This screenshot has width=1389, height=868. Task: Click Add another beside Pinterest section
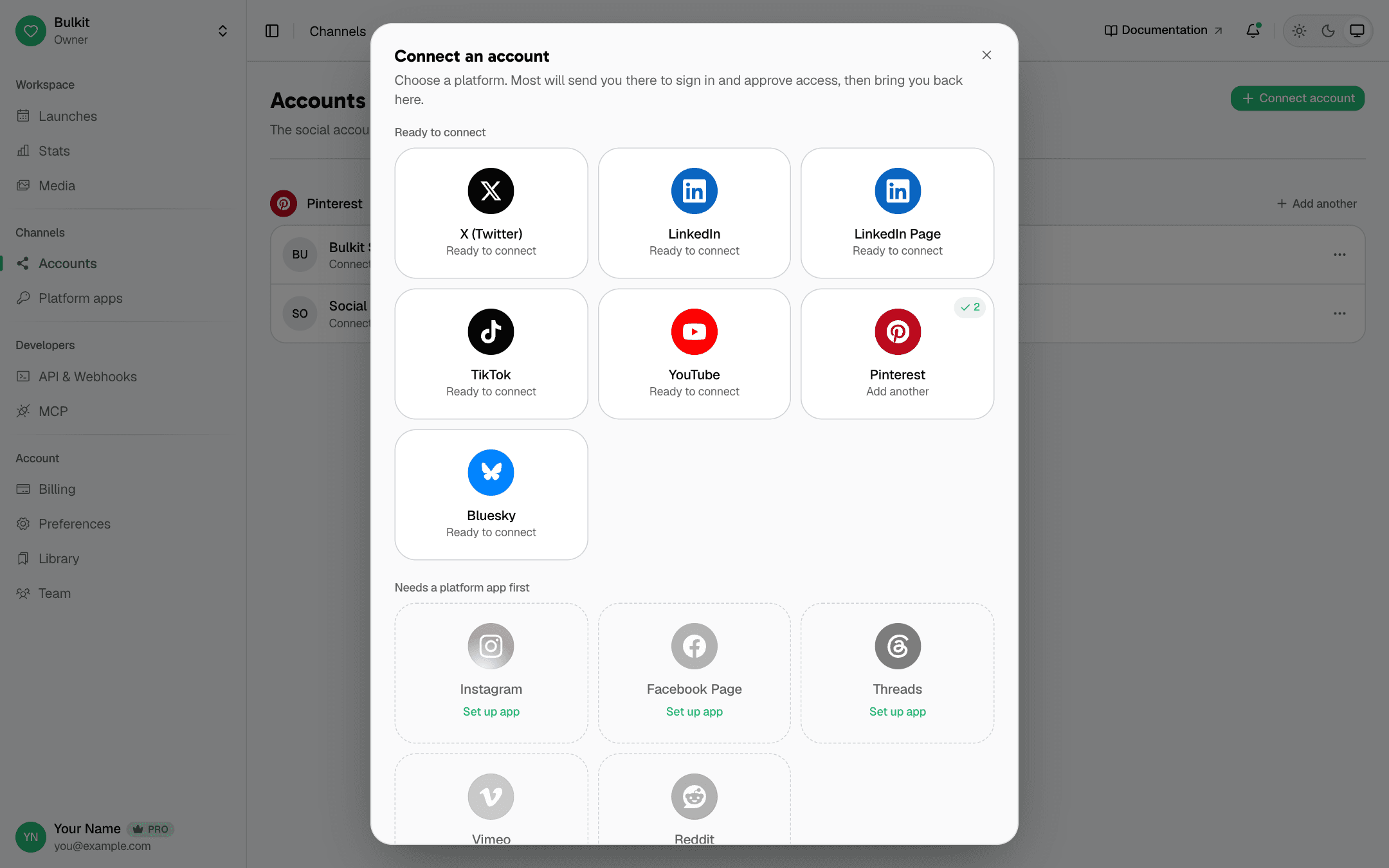[x=1316, y=204]
